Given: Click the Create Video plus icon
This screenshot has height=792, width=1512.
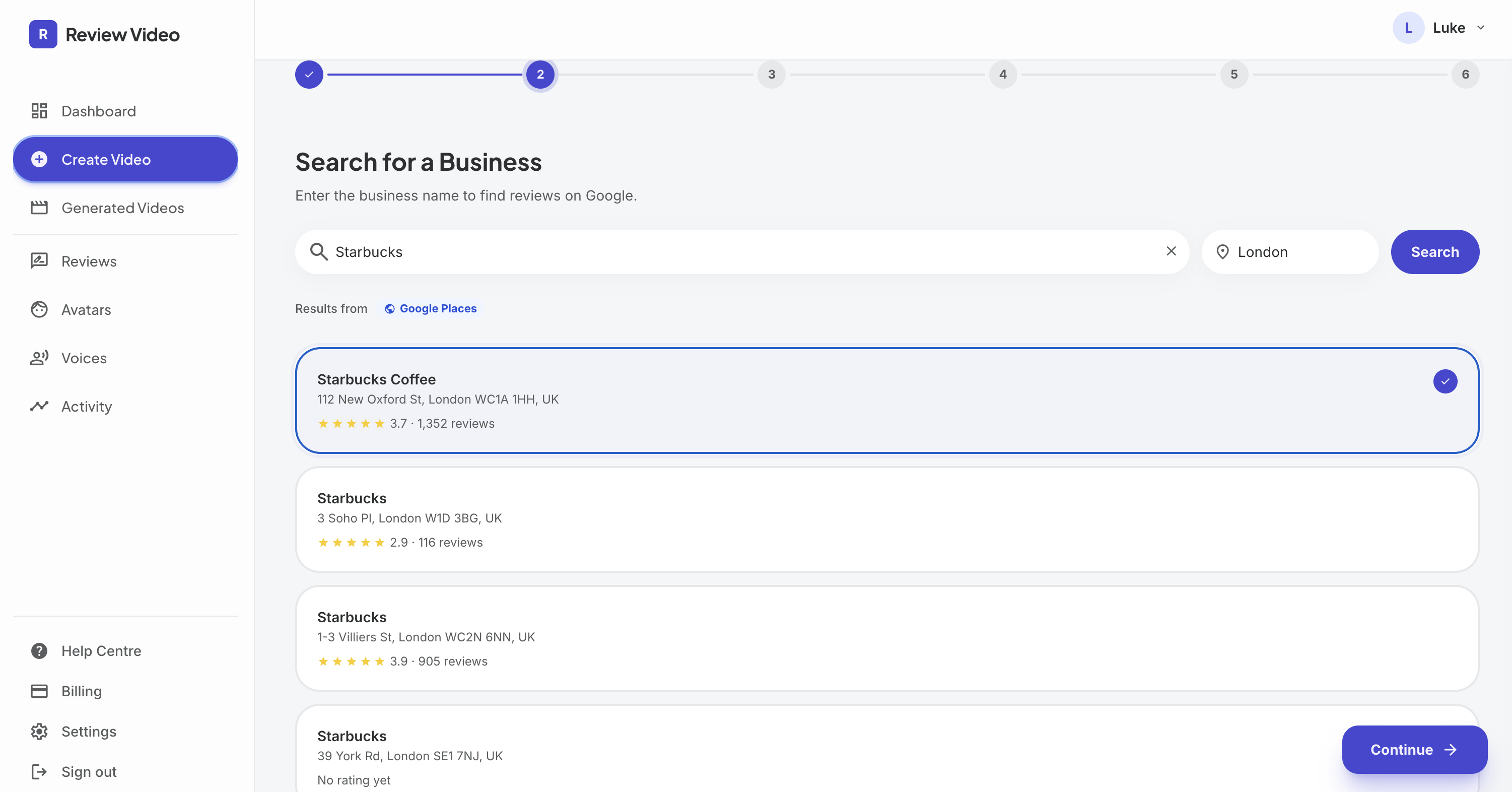Looking at the screenshot, I should pyautogui.click(x=39, y=159).
